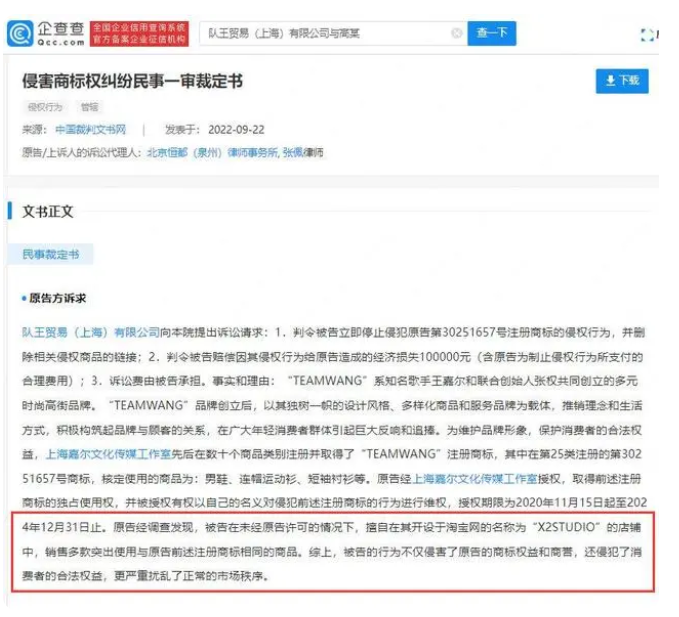Click the 文书正文 section heading
This screenshot has height=617, width=679.
point(48,212)
